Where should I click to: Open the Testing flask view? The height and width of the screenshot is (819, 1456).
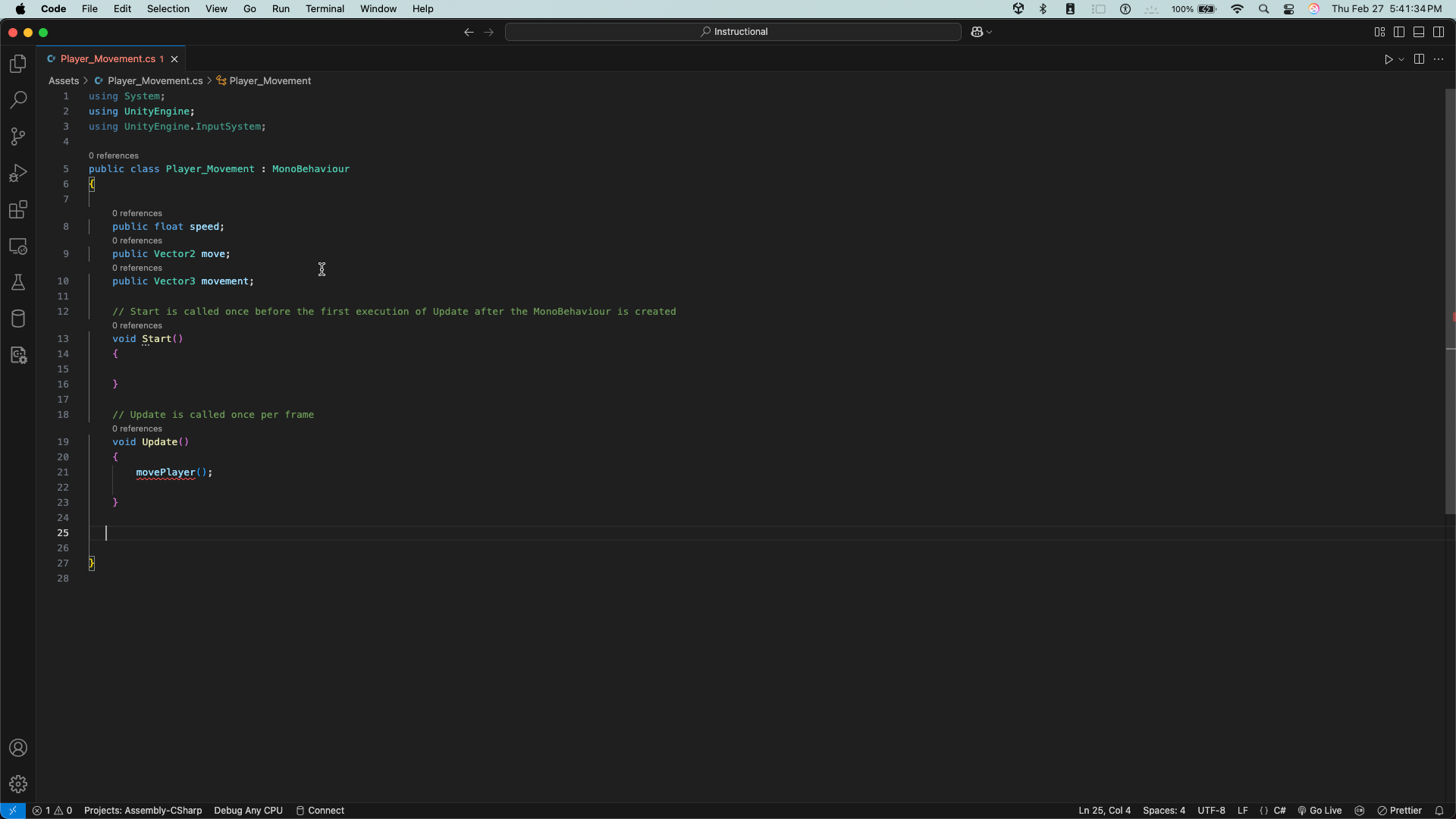pyautogui.click(x=18, y=282)
